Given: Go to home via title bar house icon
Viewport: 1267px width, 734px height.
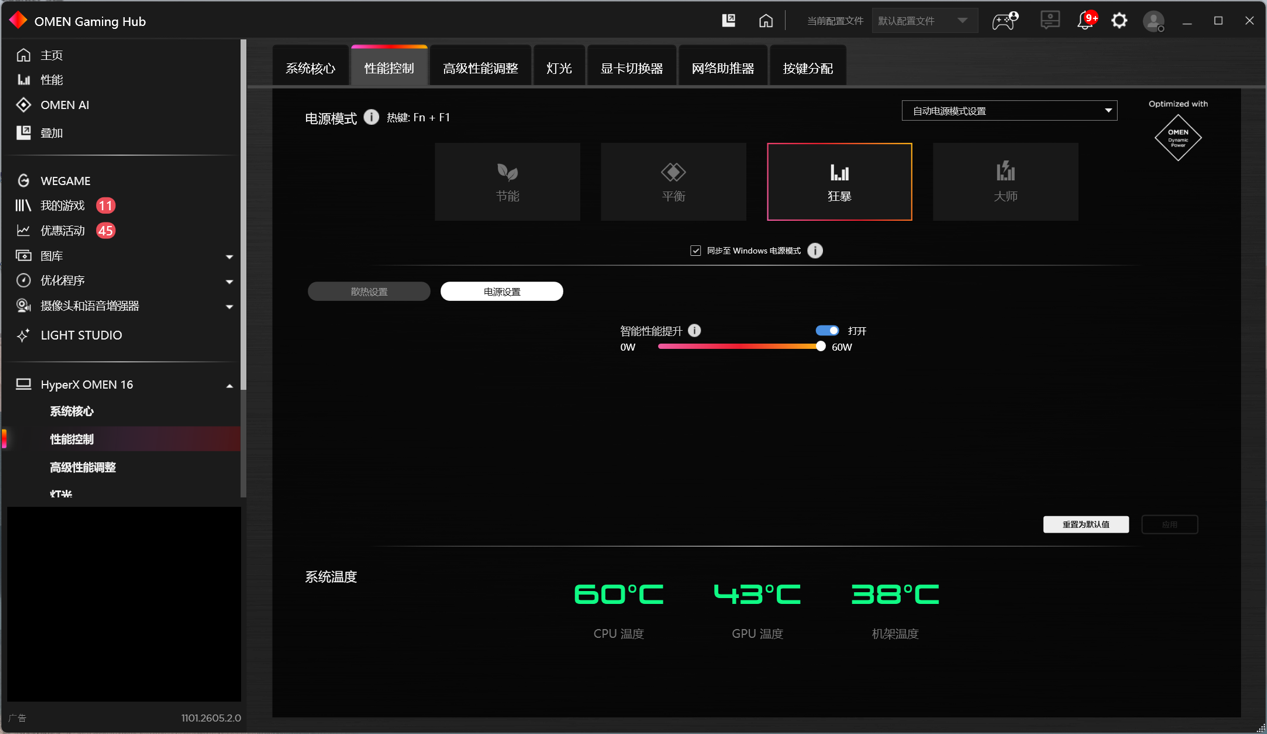Looking at the screenshot, I should (x=766, y=20).
